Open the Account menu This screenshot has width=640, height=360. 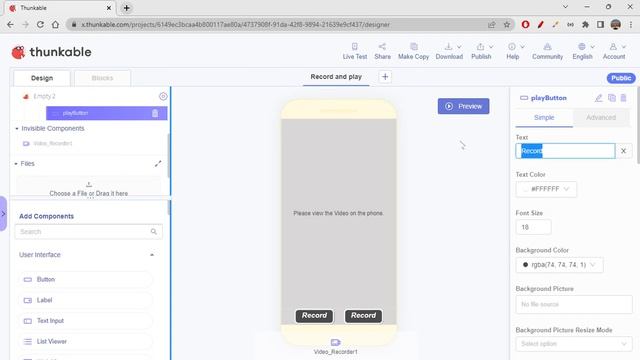(614, 51)
